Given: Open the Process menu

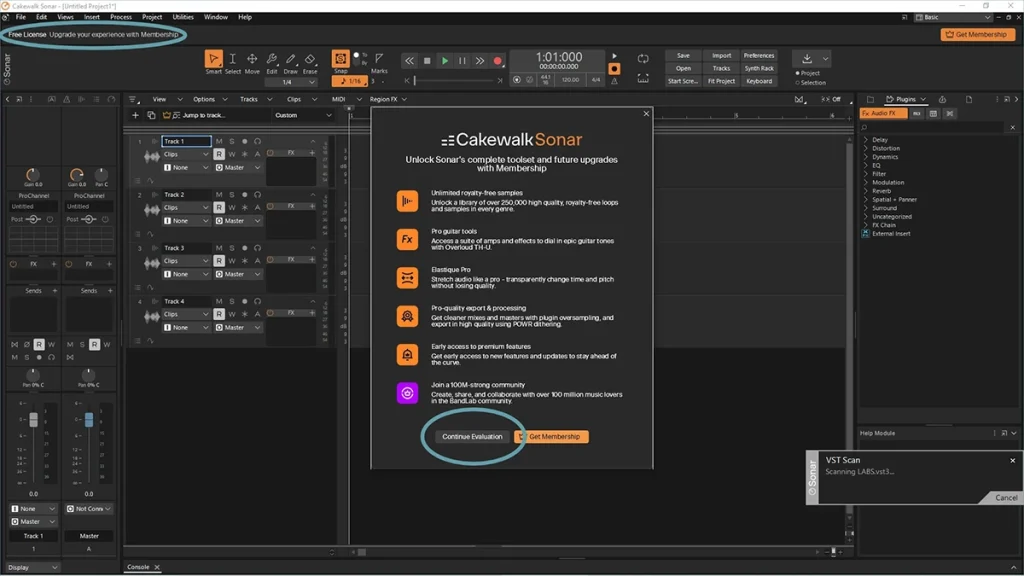Looking at the screenshot, I should point(122,17).
